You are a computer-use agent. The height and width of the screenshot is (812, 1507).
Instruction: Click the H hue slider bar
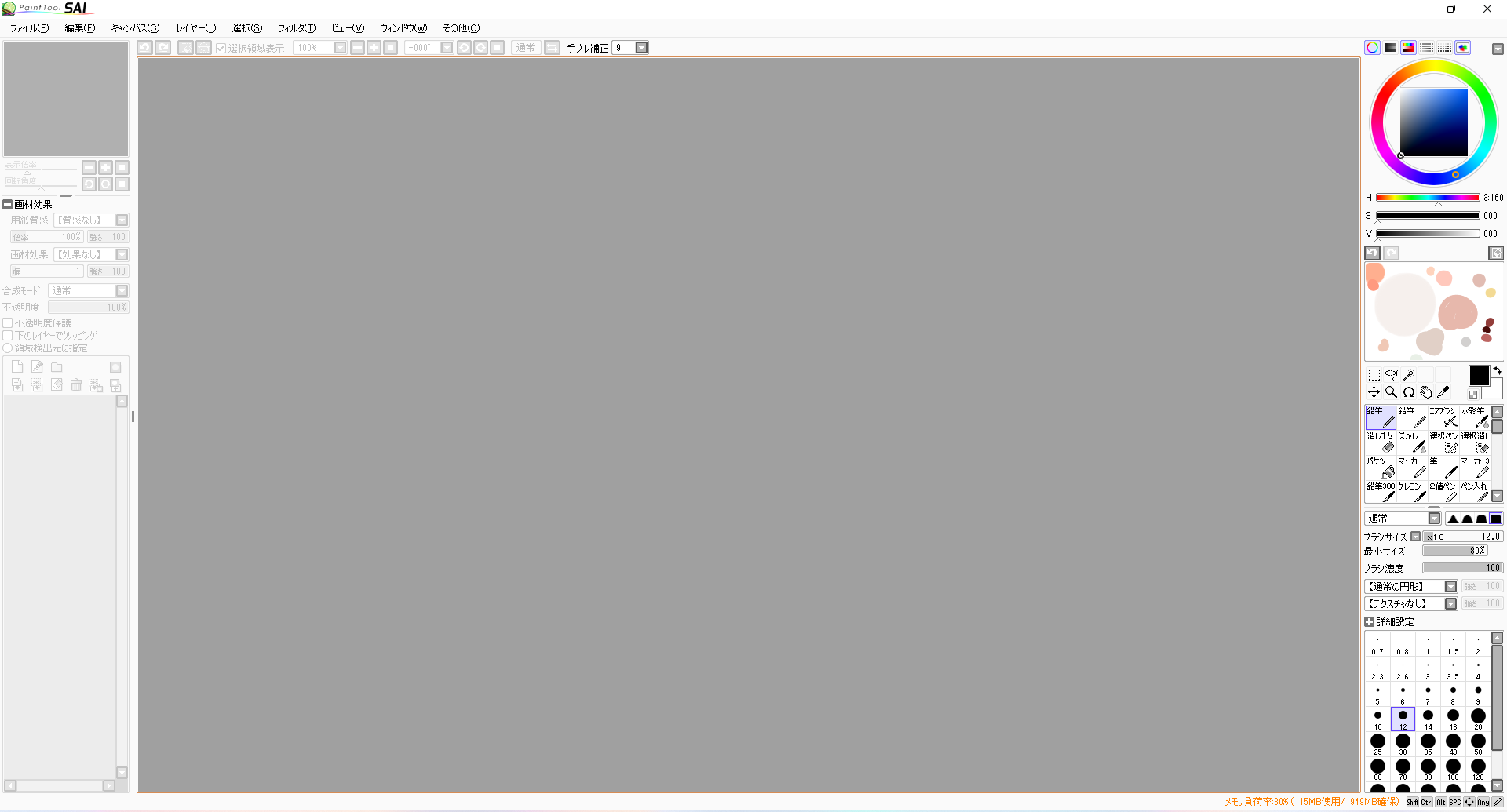(x=1427, y=198)
